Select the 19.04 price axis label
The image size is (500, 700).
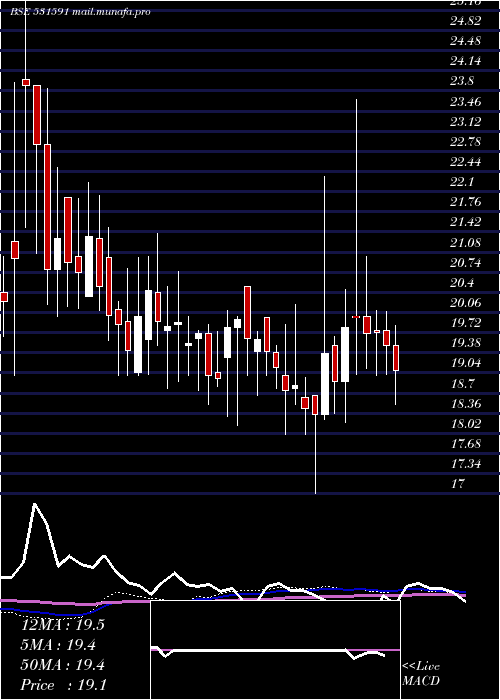tap(465, 363)
